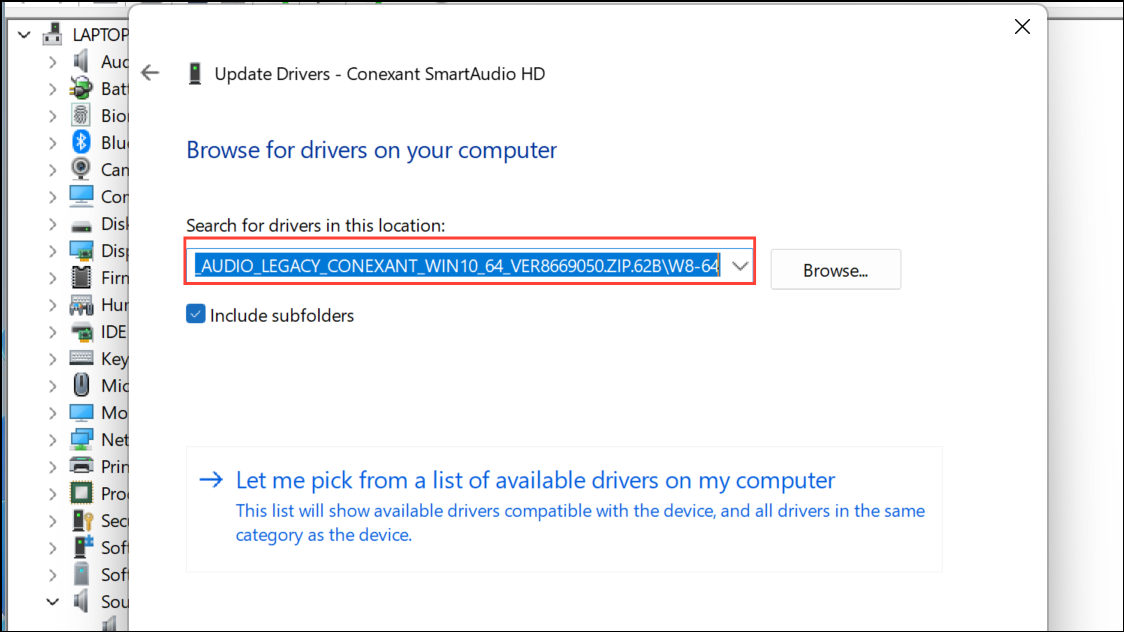Click the Biometric fingerprint icon
The height and width of the screenshot is (632, 1124).
click(x=81, y=115)
